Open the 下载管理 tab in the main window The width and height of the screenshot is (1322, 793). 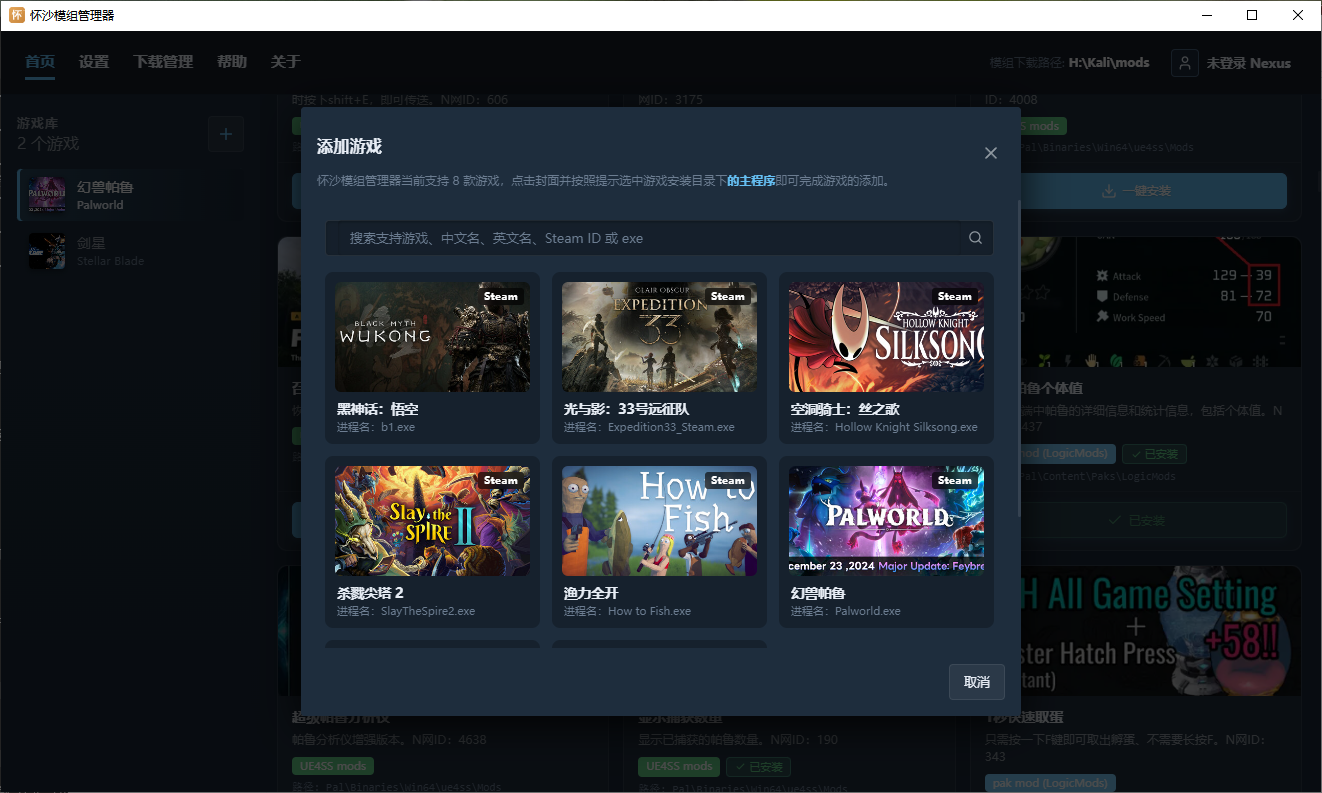[x=163, y=62]
